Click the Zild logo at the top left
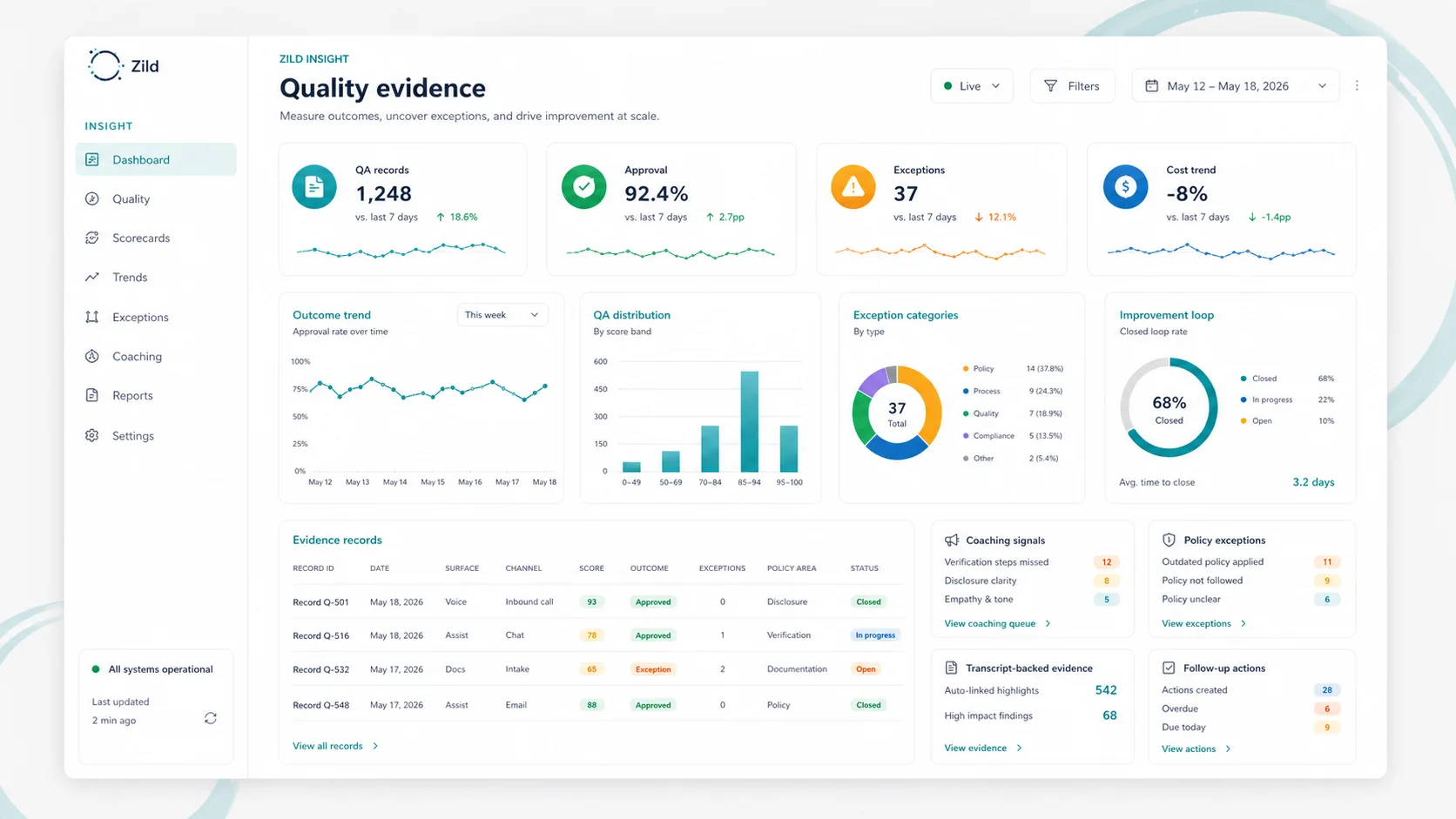 (x=124, y=64)
